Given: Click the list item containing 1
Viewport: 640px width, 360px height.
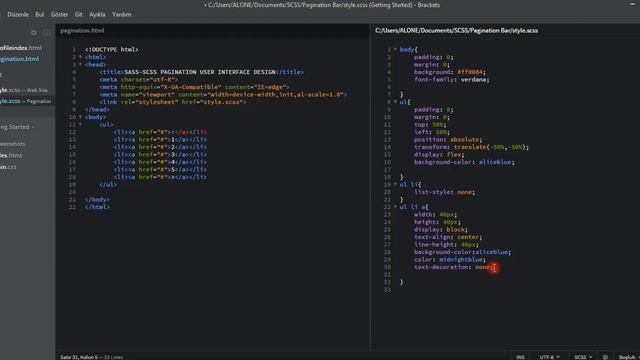Looking at the screenshot, I should coord(160,140).
